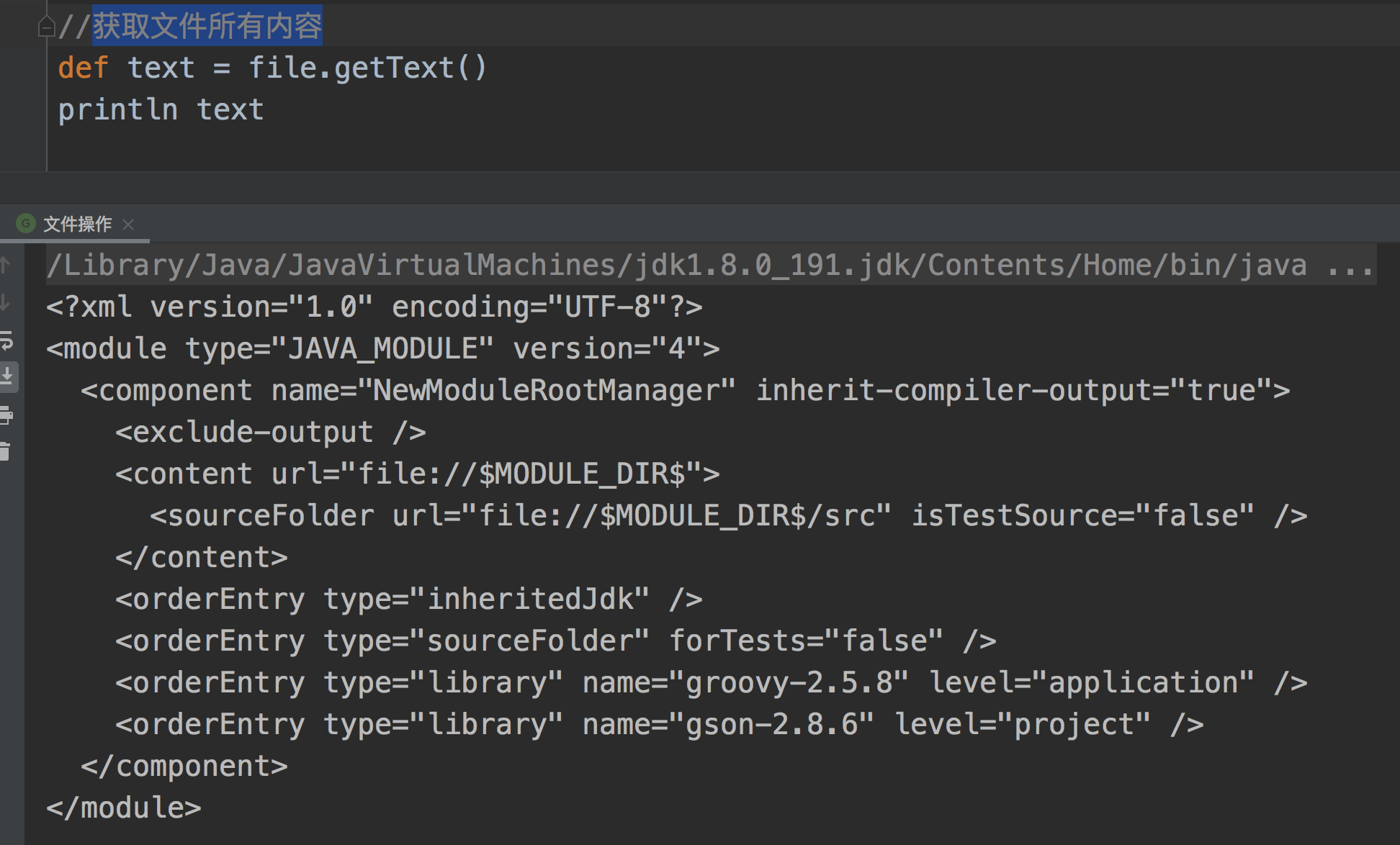Select the 文件操作 run tab
Viewport: 1400px width, 845px height.
[77, 224]
